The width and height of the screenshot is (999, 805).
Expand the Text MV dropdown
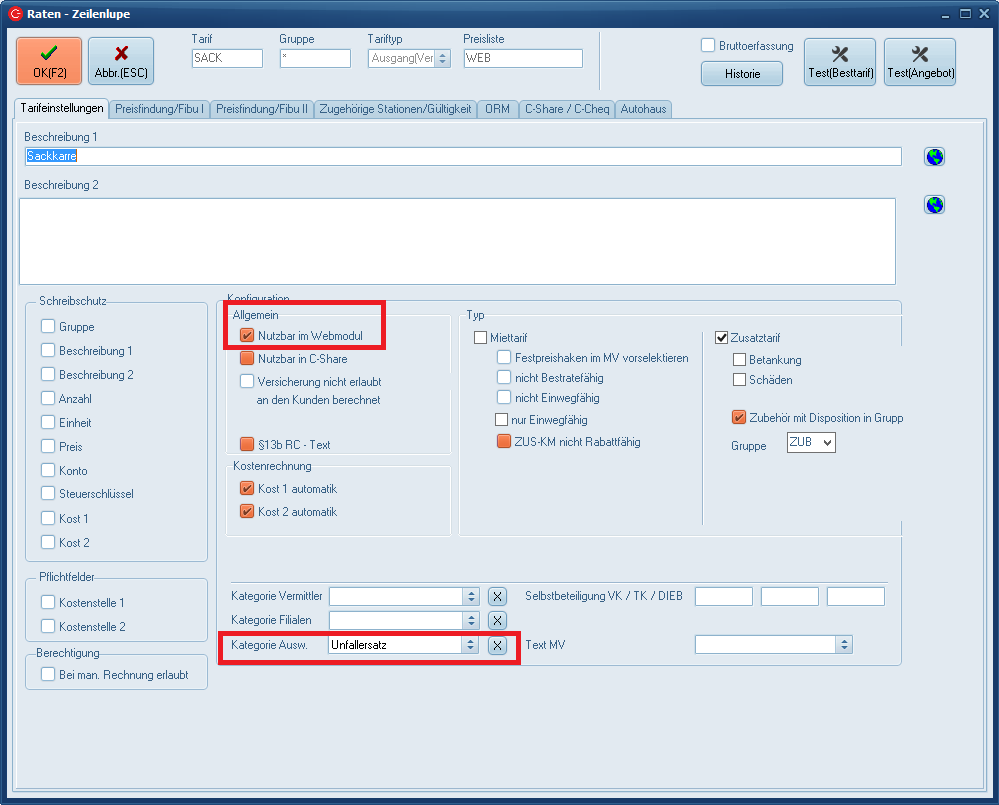click(844, 645)
